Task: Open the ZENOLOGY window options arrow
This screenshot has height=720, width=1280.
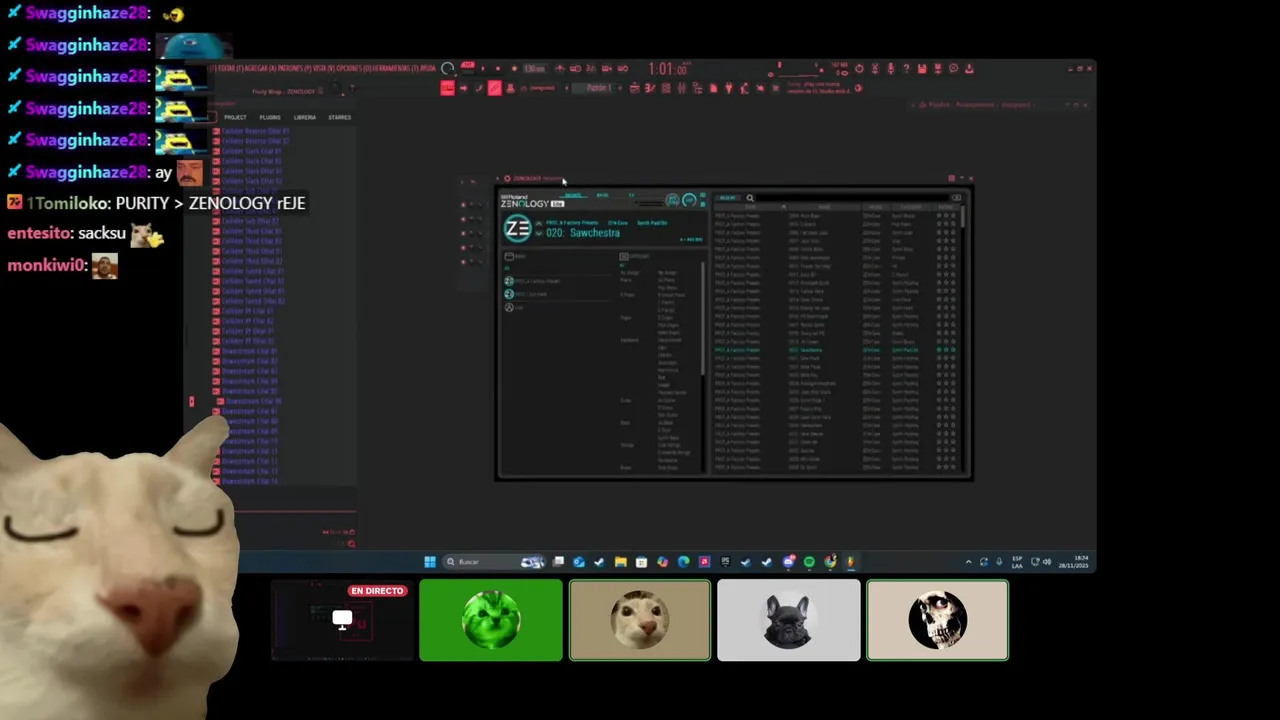Action: pos(498,178)
